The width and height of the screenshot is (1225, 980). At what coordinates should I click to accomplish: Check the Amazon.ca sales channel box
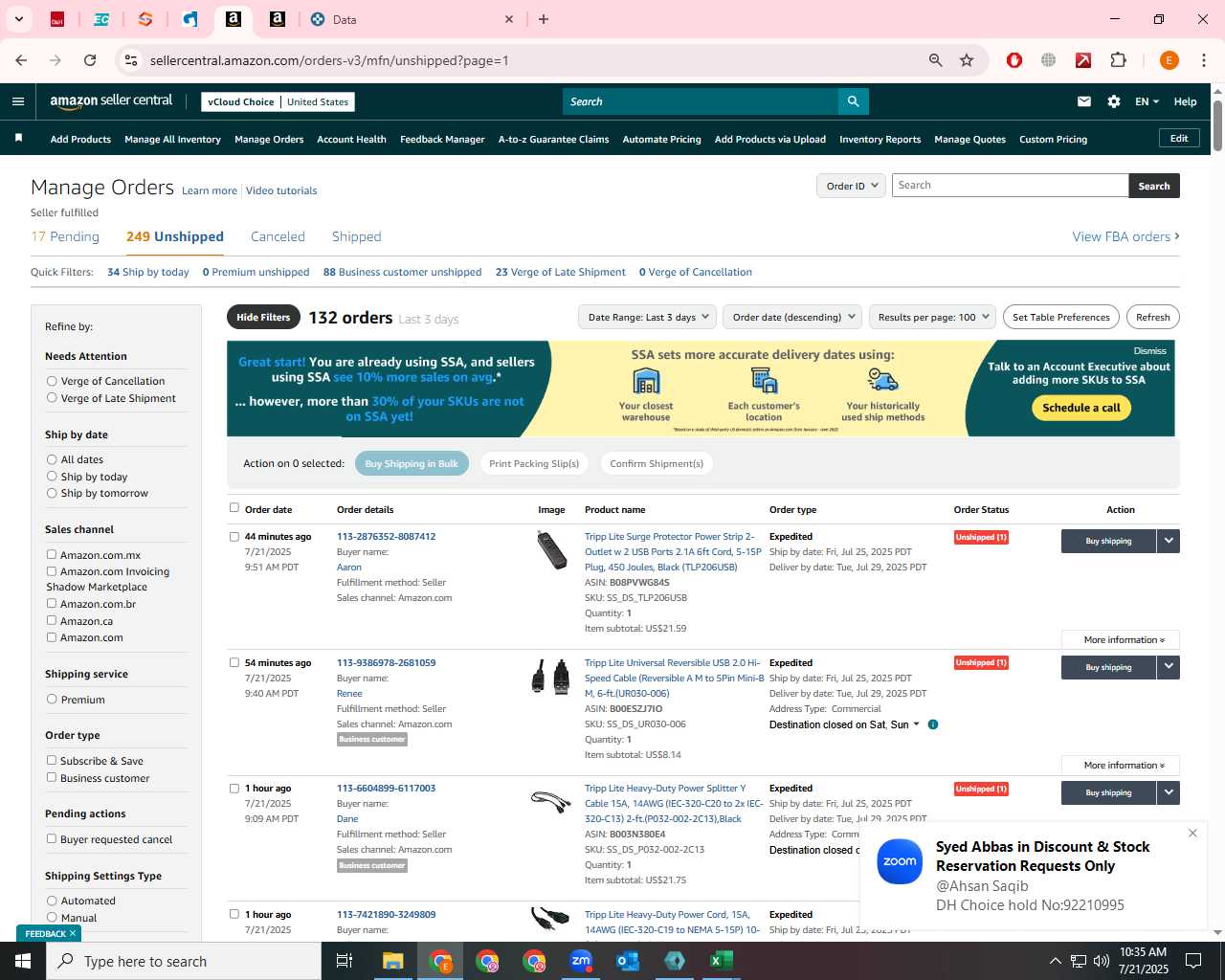52,620
